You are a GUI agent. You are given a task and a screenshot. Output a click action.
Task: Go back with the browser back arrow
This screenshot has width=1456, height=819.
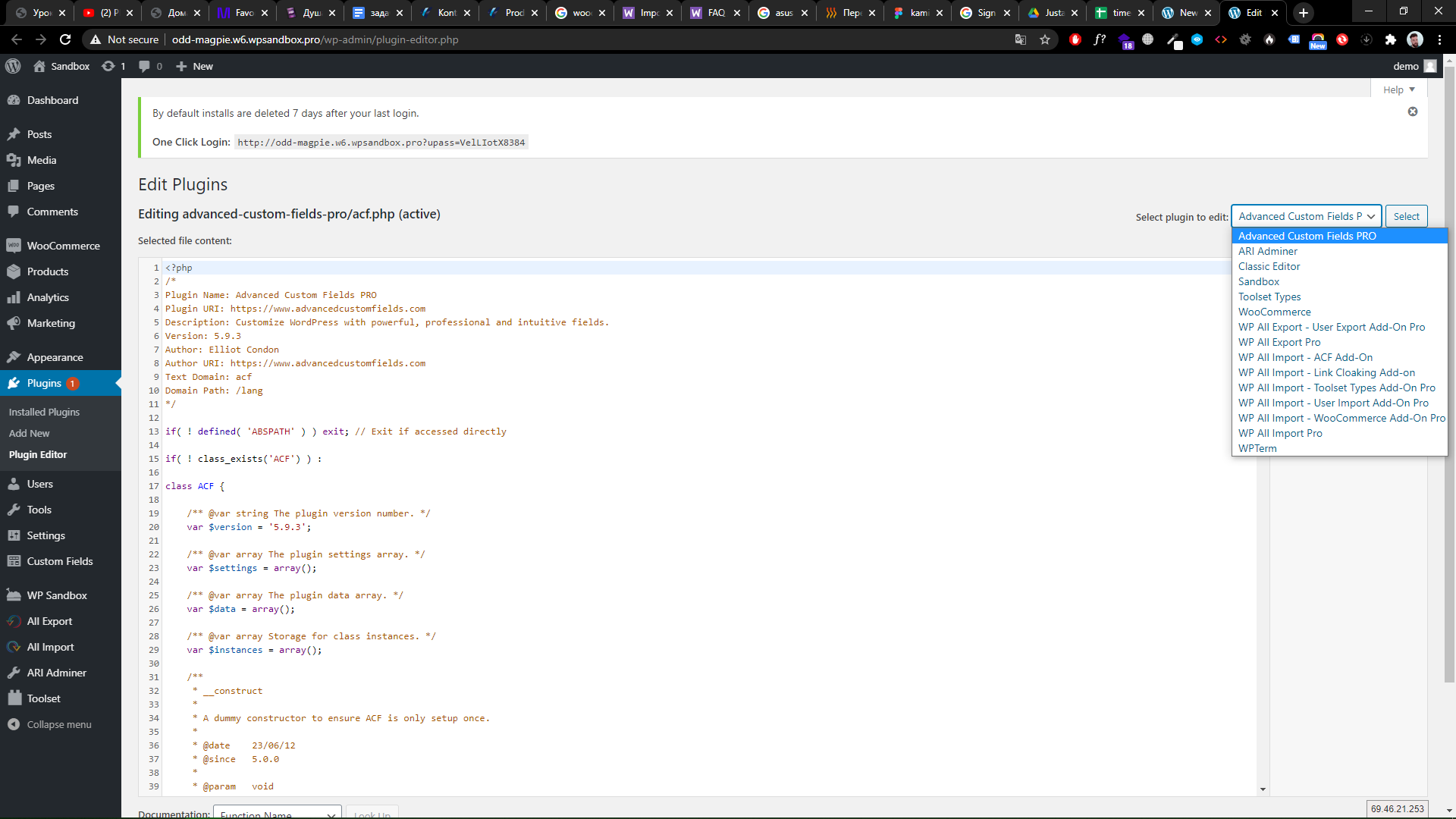(17, 39)
